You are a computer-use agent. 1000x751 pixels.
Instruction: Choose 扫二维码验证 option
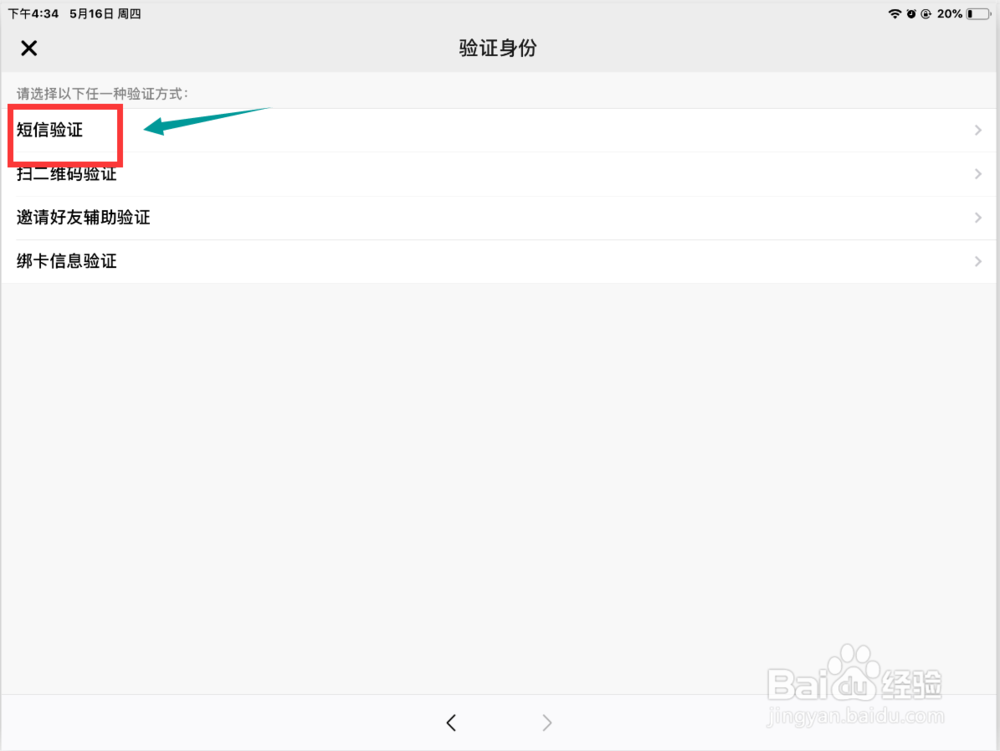498,174
